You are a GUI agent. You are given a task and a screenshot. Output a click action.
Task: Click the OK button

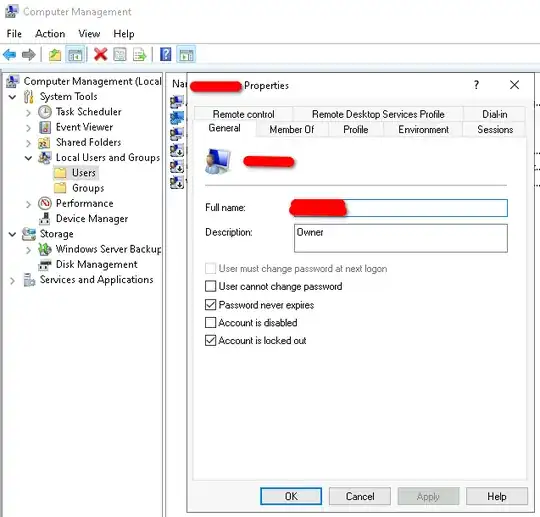coord(291,496)
